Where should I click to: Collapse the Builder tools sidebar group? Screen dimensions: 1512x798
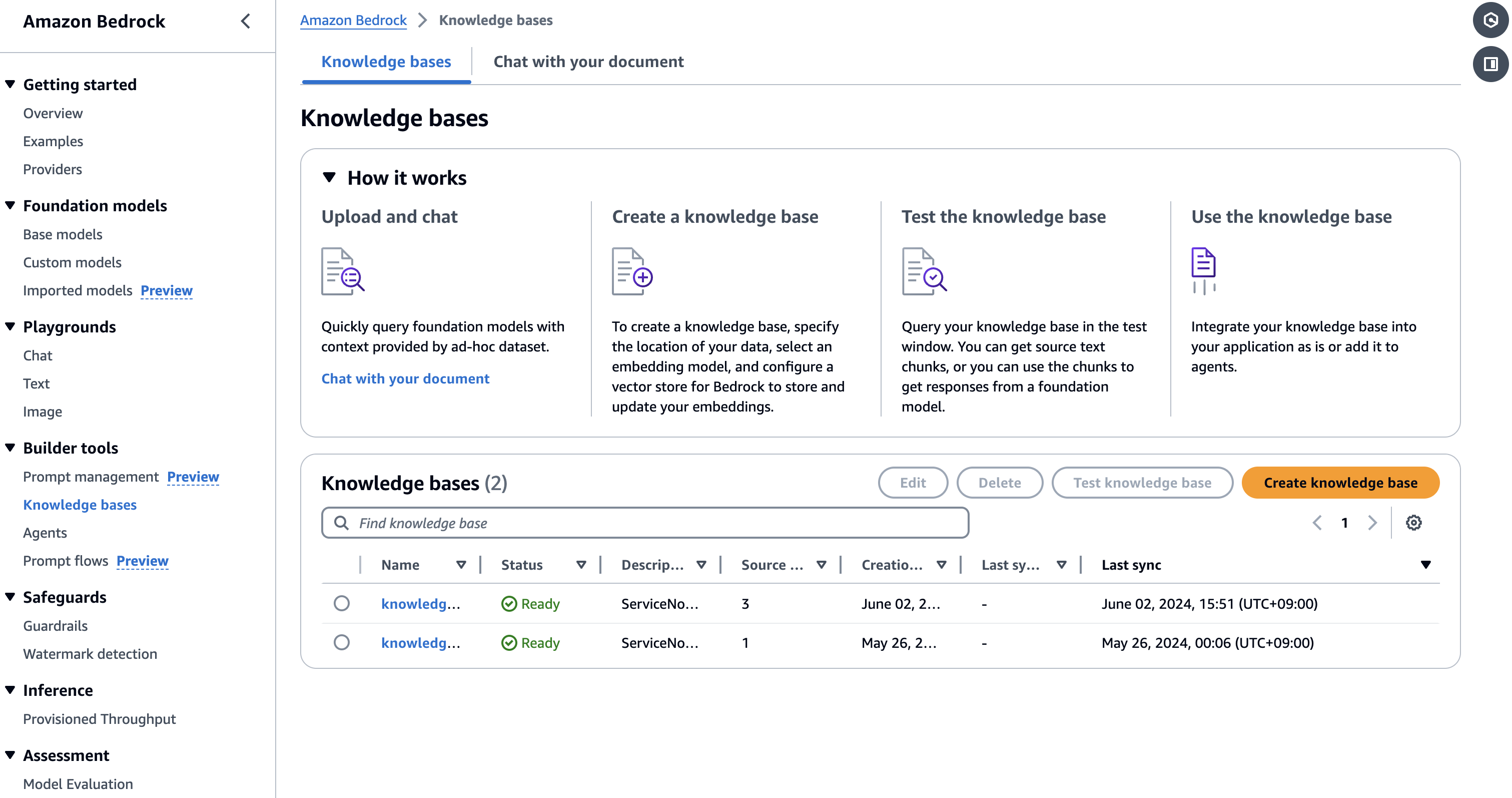[11, 448]
